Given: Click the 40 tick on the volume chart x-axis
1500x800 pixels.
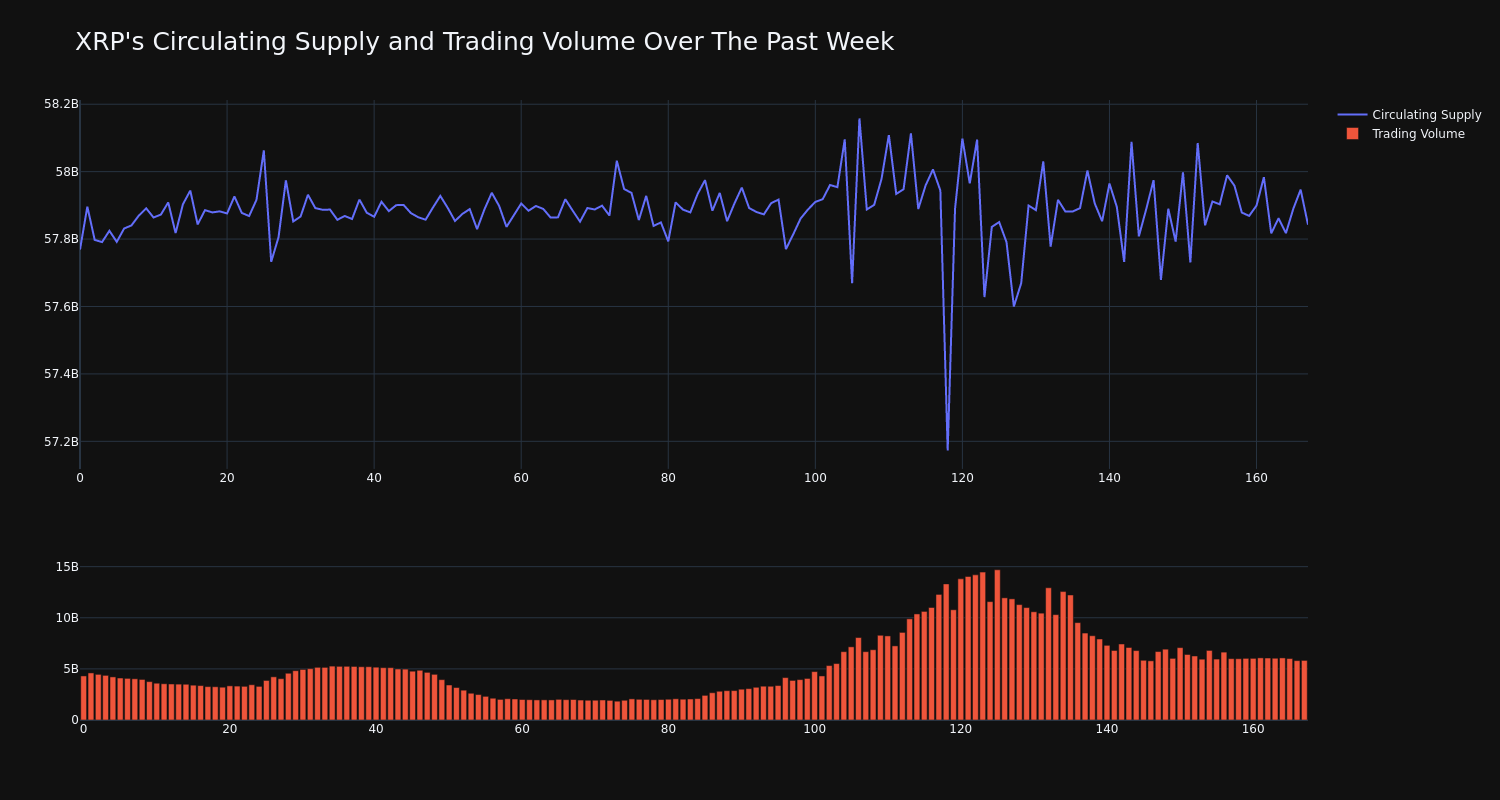Looking at the screenshot, I should 376,729.
